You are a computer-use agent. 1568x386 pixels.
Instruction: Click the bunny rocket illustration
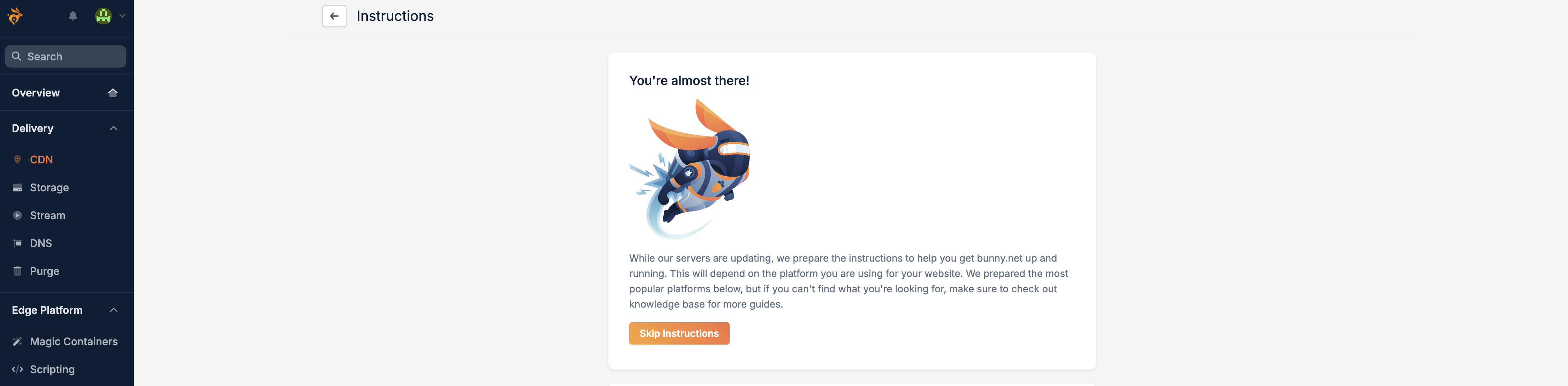point(690,169)
